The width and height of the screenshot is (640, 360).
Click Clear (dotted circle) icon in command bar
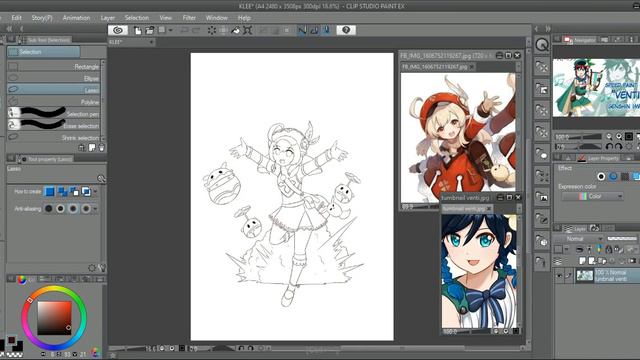[x=211, y=30]
